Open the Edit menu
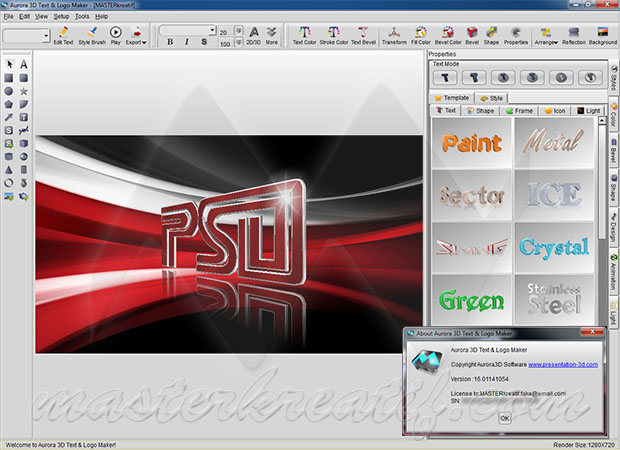The width and height of the screenshot is (620, 450). tap(25, 17)
